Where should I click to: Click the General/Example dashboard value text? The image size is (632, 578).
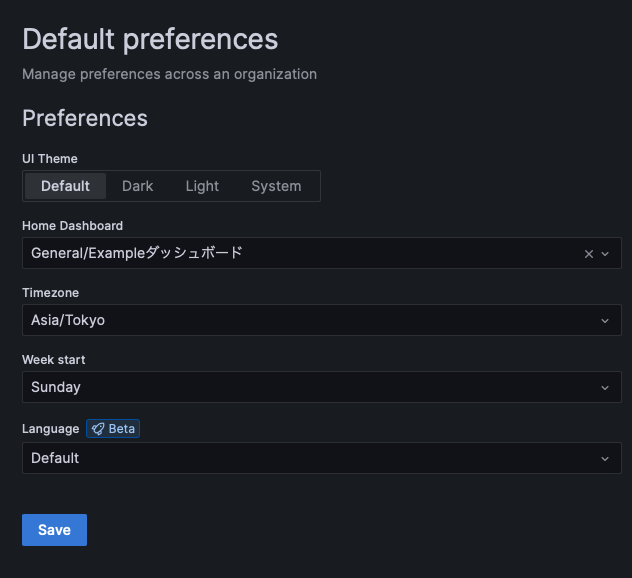(x=137, y=253)
